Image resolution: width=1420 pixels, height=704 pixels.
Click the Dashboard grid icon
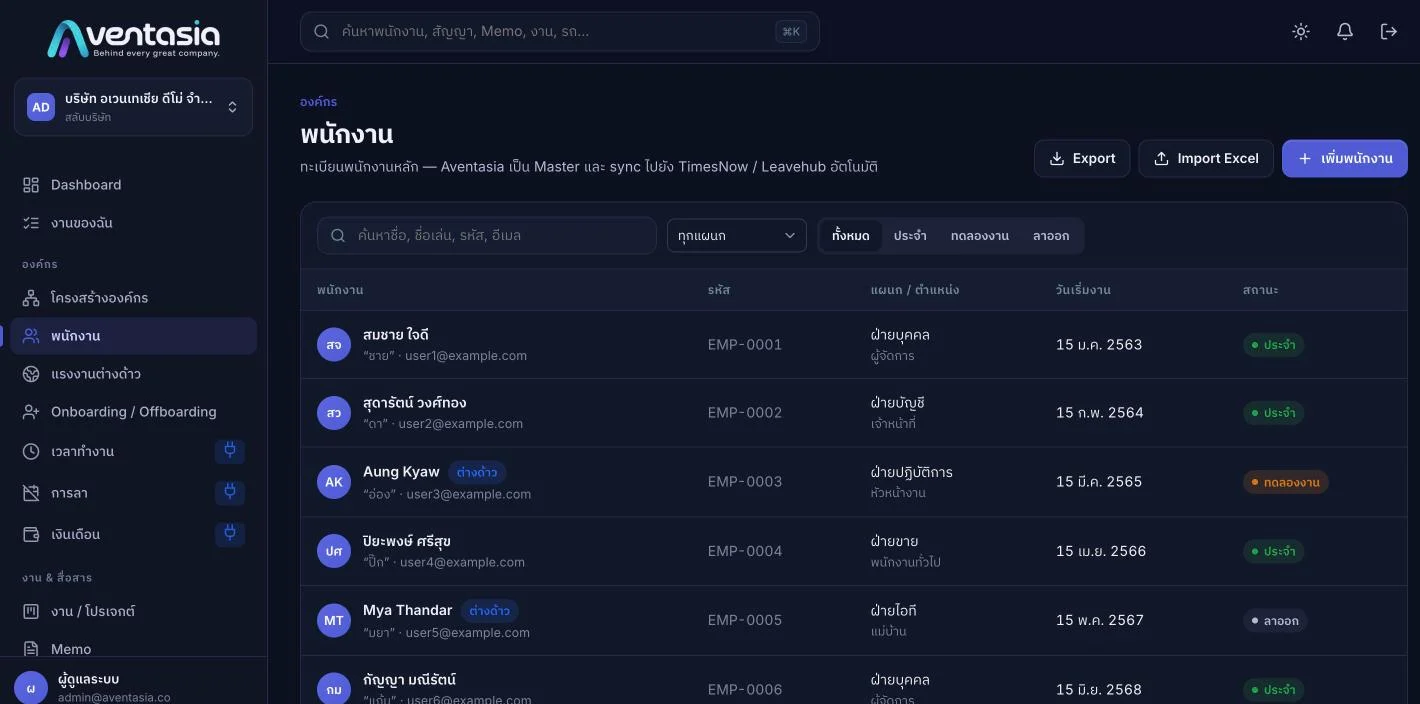(x=31, y=185)
